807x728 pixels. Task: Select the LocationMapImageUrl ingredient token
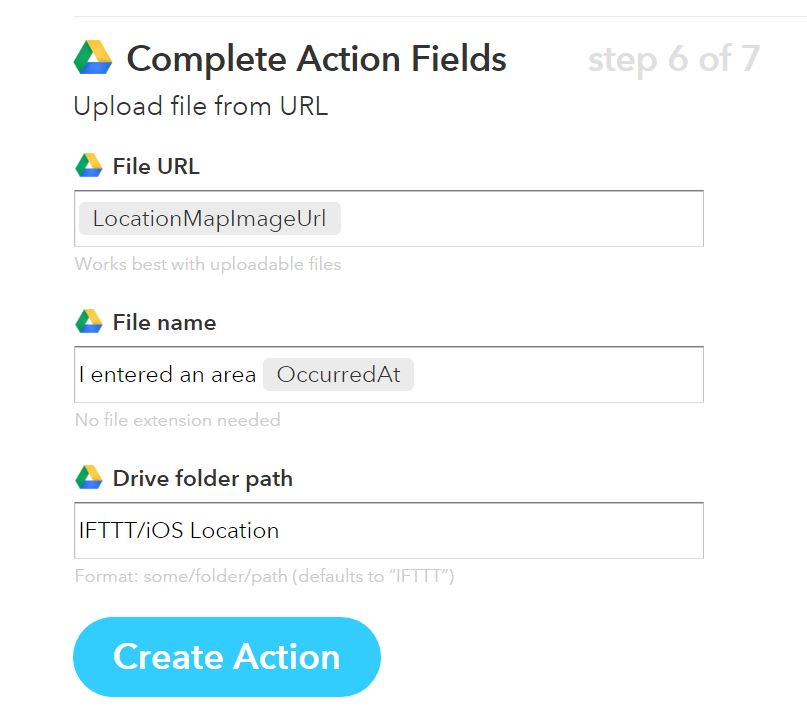[x=210, y=219]
